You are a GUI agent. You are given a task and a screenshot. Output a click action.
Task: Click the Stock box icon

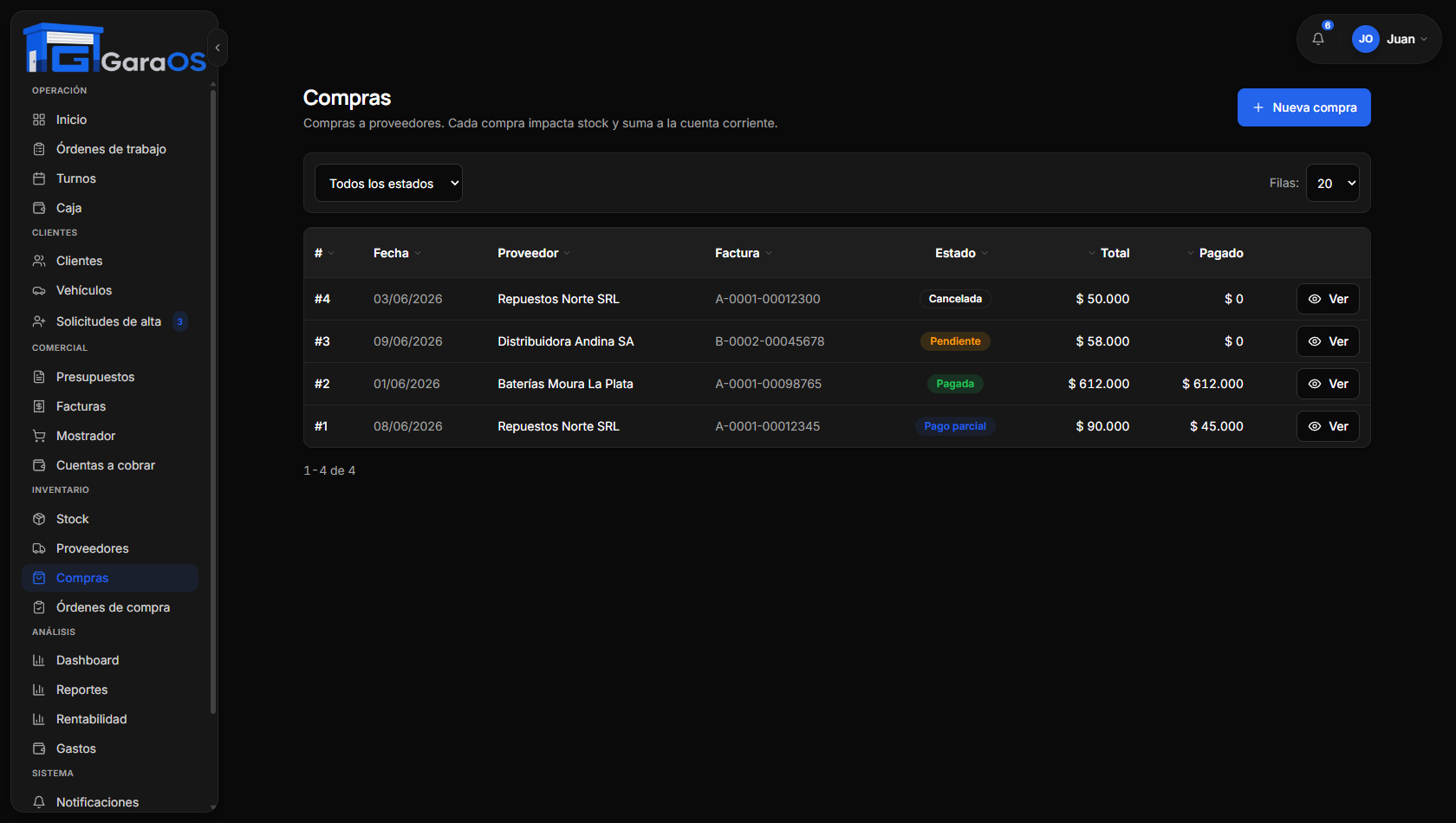tap(39, 519)
